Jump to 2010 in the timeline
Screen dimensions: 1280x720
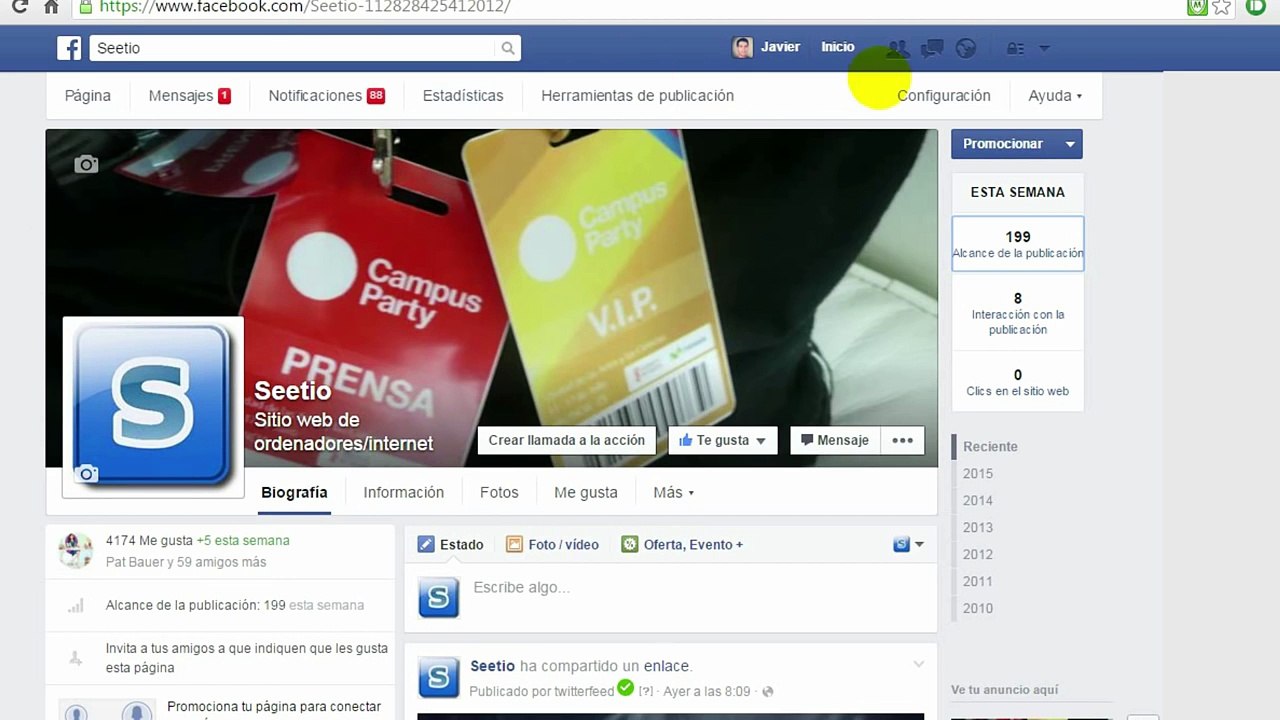tap(978, 608)
